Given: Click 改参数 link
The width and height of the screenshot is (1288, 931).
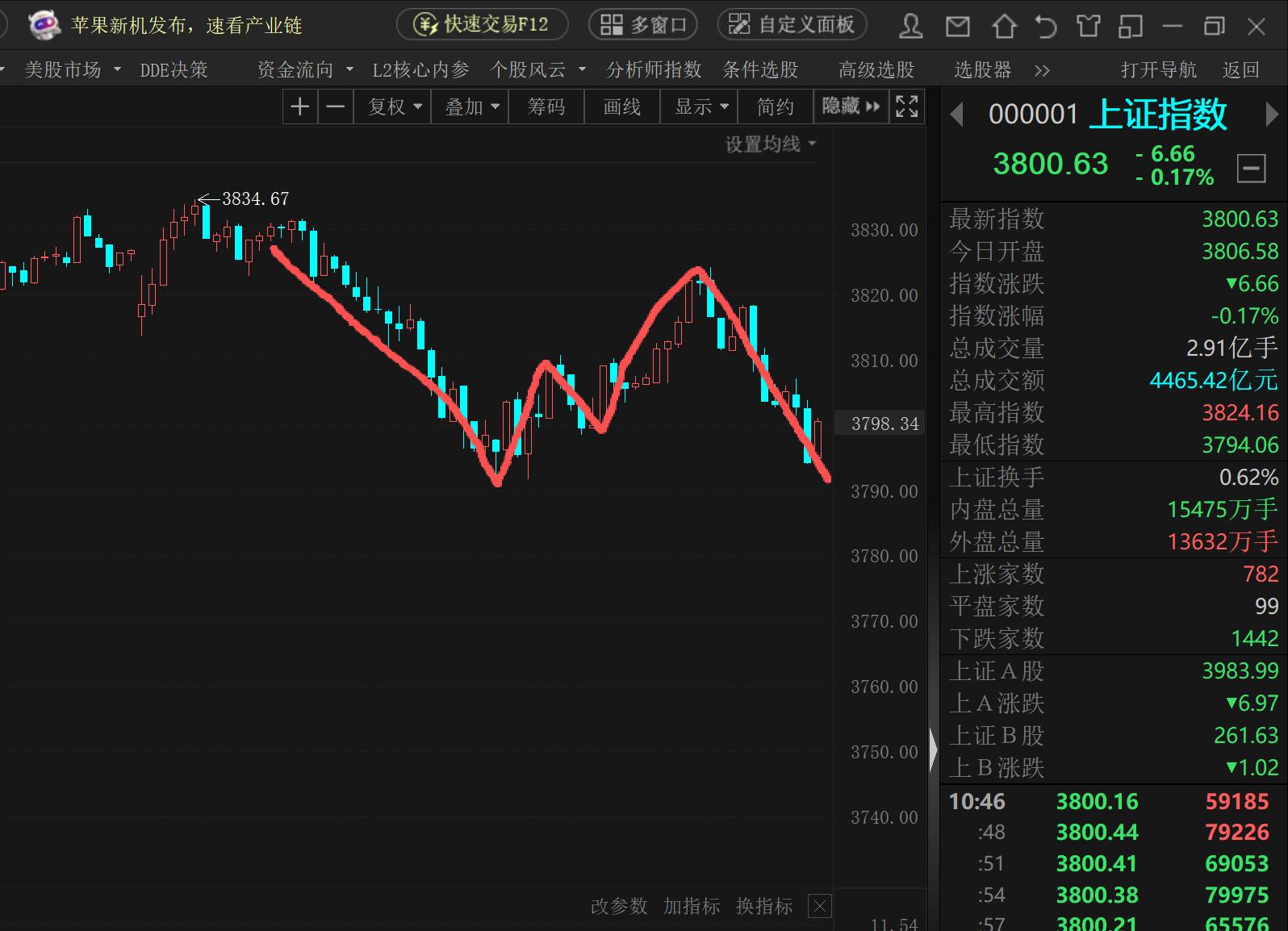Looking at the screenshot, I should tap(619, 906).
